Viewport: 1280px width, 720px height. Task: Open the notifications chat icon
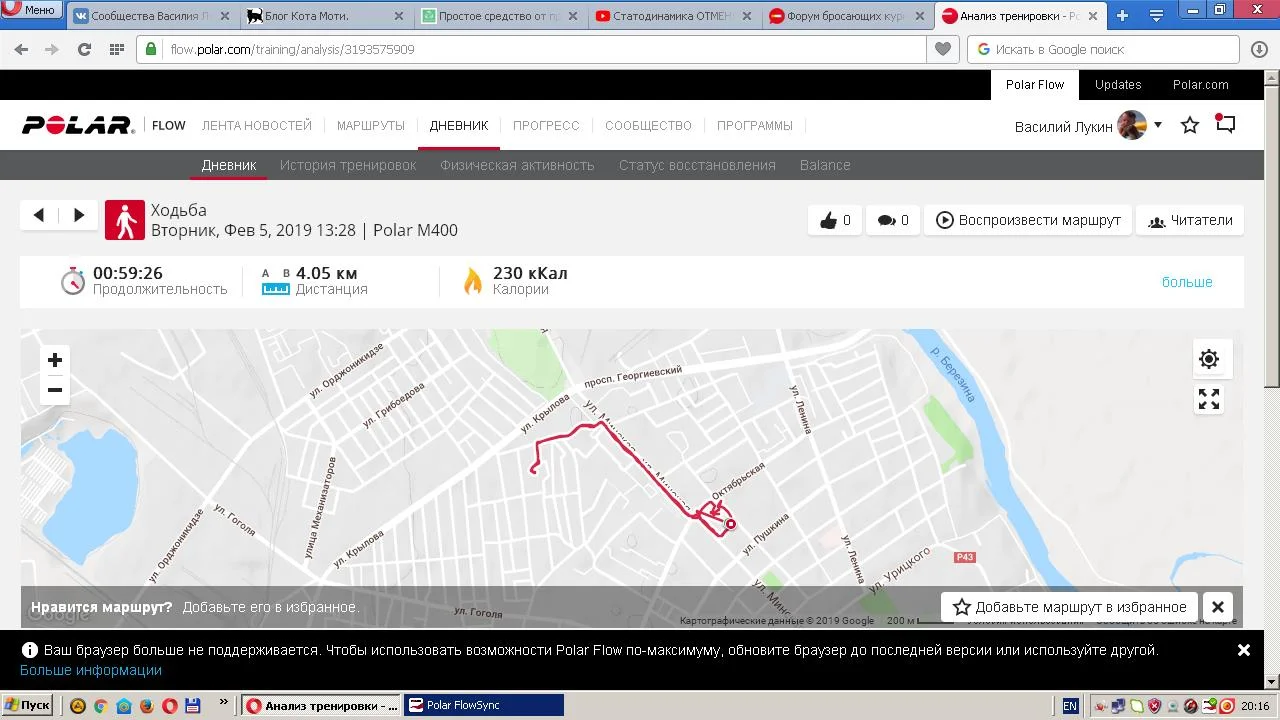click(x=1225, y=124)
